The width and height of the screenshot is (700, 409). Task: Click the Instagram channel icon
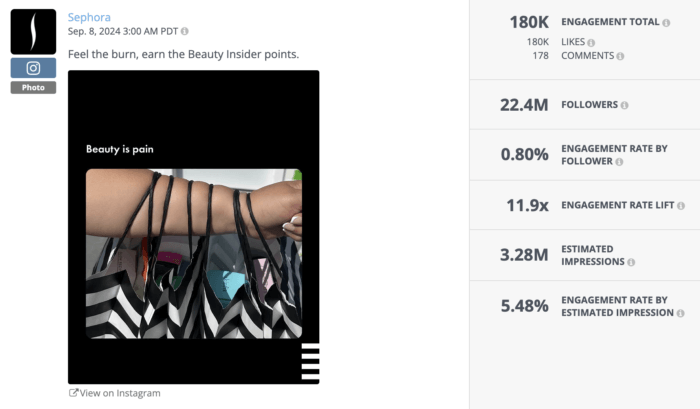click(x=33, y=68)
